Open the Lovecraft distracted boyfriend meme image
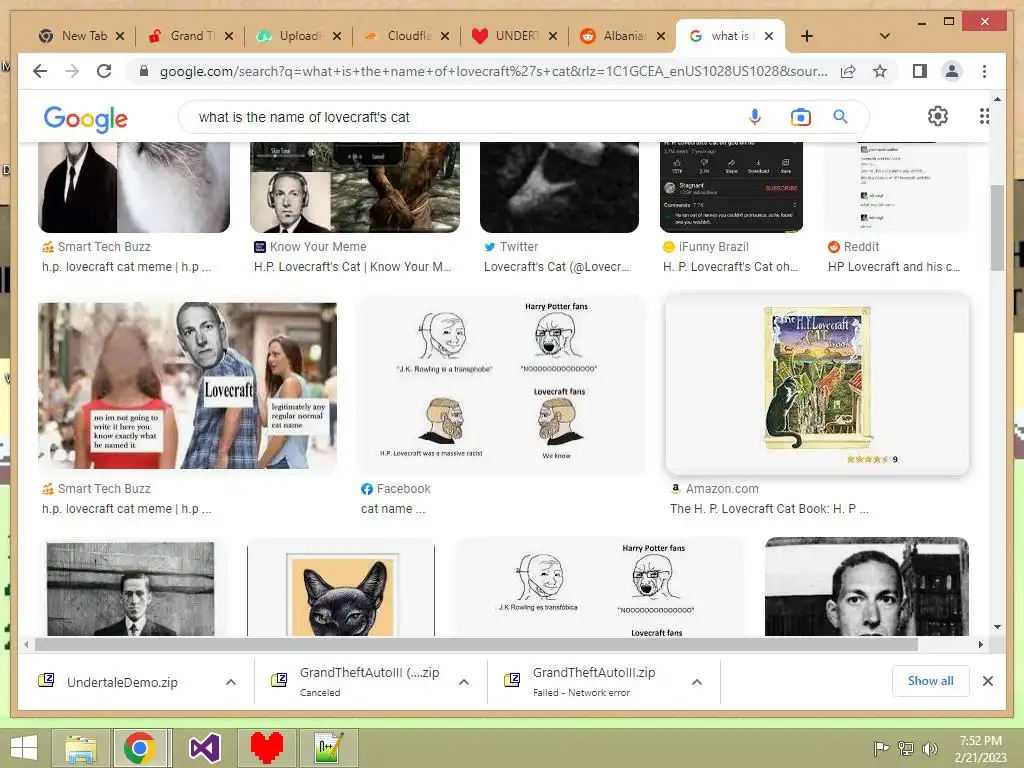Image resolution: width=1024 pixels, height=768 pixels. [187, 385]
